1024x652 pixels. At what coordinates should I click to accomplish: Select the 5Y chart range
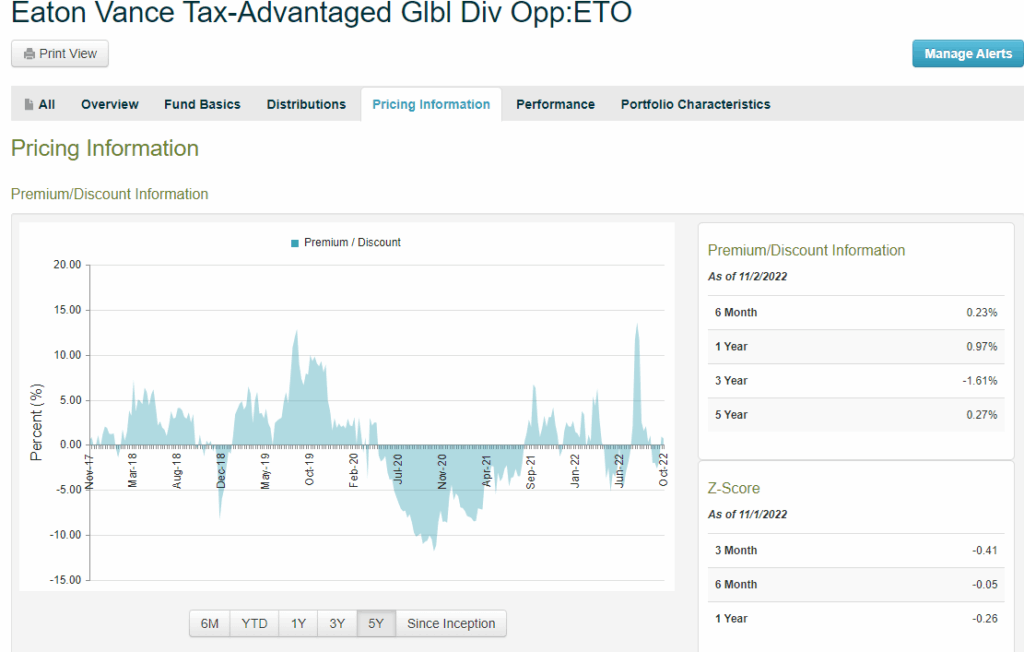click(x=376, y=623)
